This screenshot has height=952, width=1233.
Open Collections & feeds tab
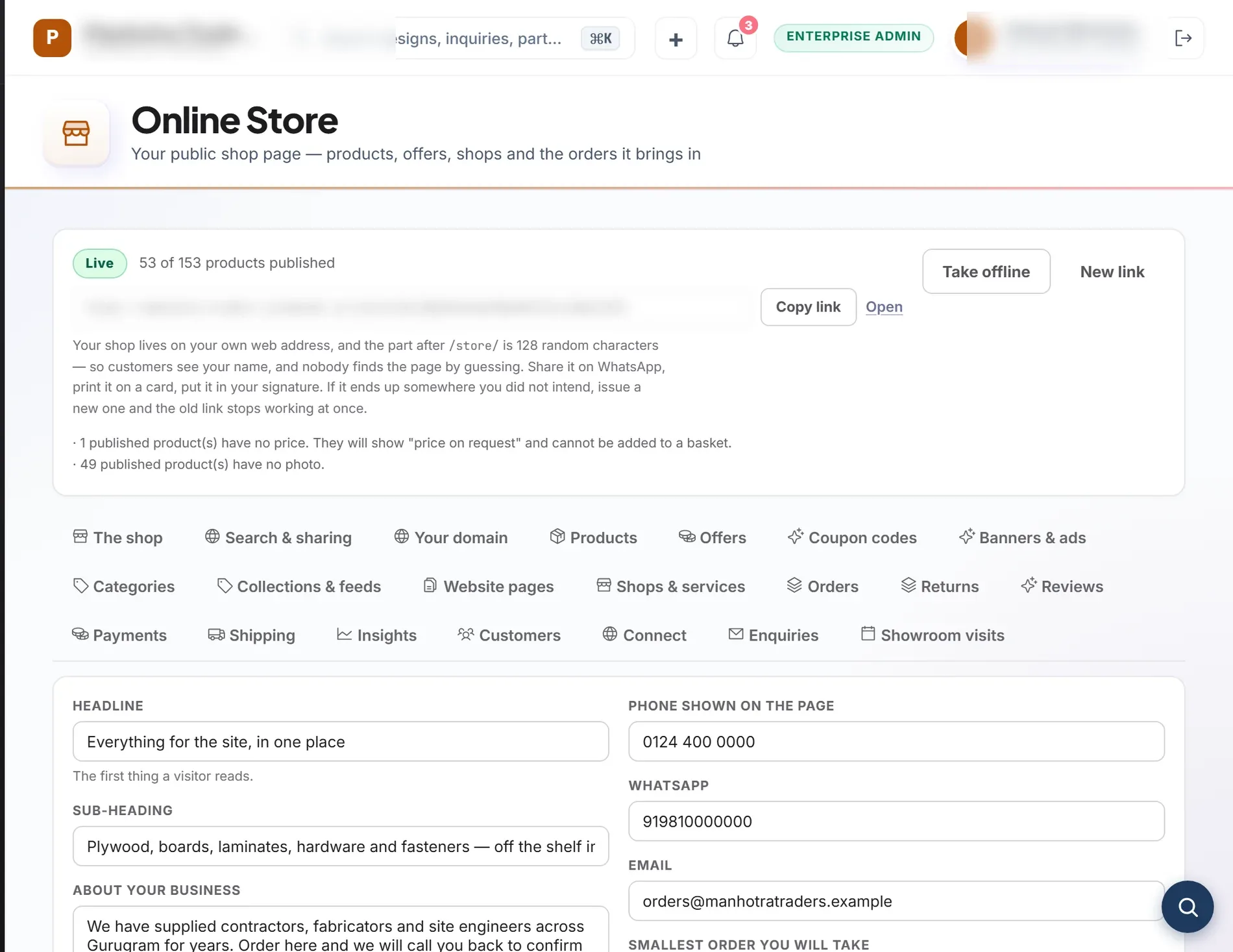(x=299, y=586)
